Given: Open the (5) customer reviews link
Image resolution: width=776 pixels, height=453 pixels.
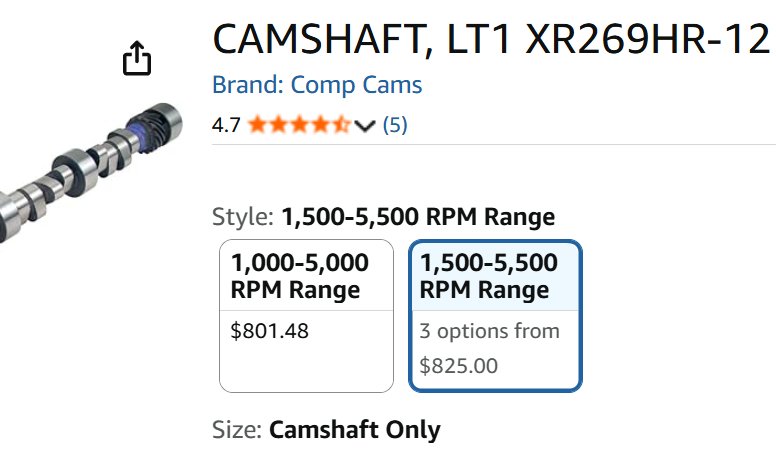Looking at the screenshot, I should point(395,125).
